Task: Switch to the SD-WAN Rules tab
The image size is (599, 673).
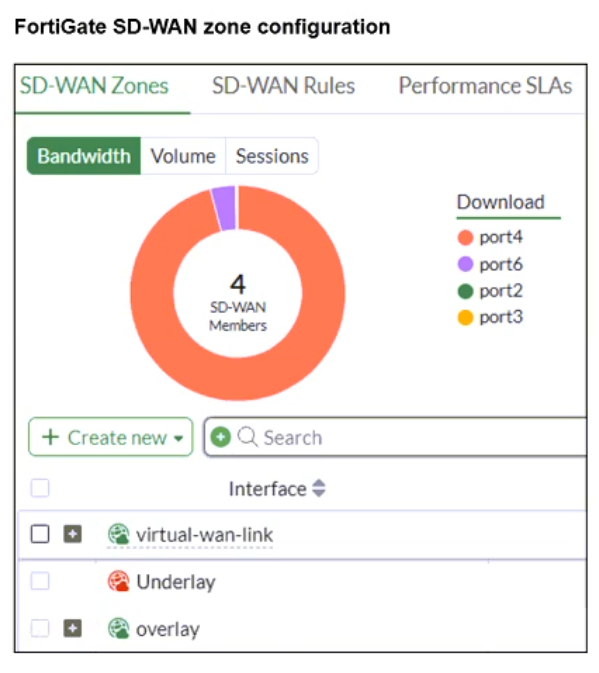Action: 283,85
